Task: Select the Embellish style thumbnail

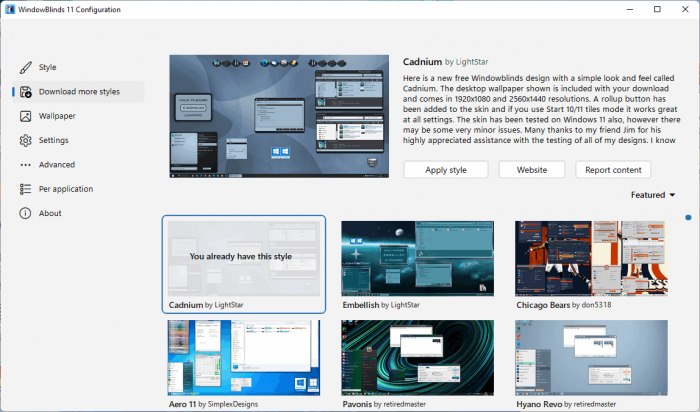Action: (416, 257)
